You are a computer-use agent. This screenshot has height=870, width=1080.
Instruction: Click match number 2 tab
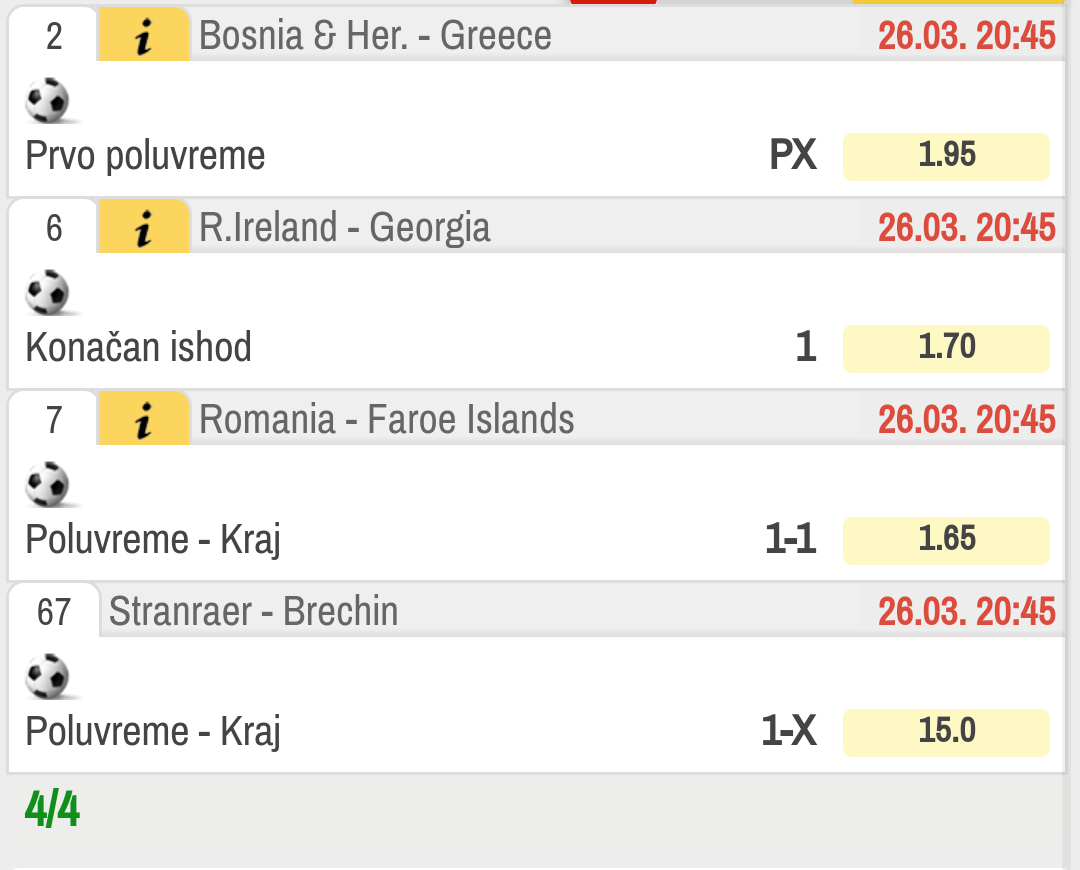(54, 35)
